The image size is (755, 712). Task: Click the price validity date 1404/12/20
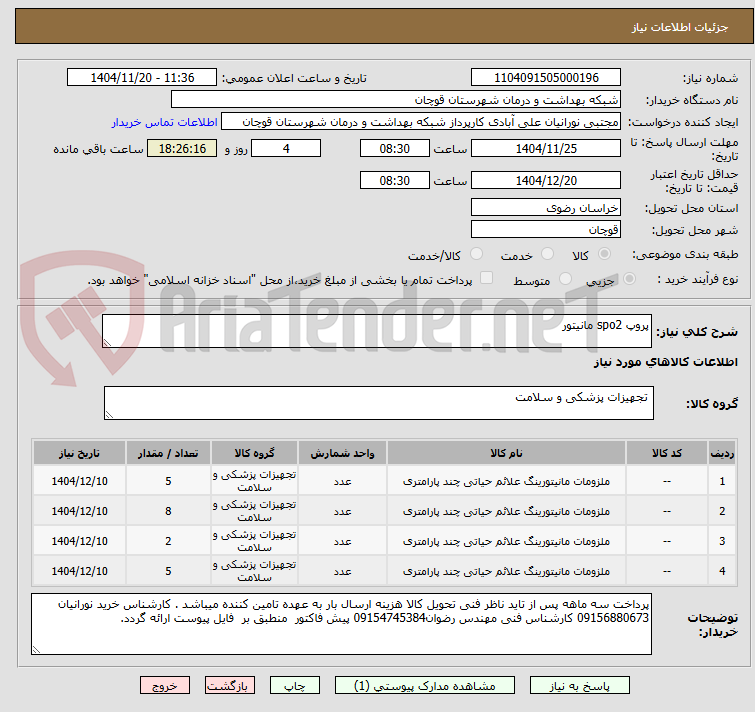point(546,181)
